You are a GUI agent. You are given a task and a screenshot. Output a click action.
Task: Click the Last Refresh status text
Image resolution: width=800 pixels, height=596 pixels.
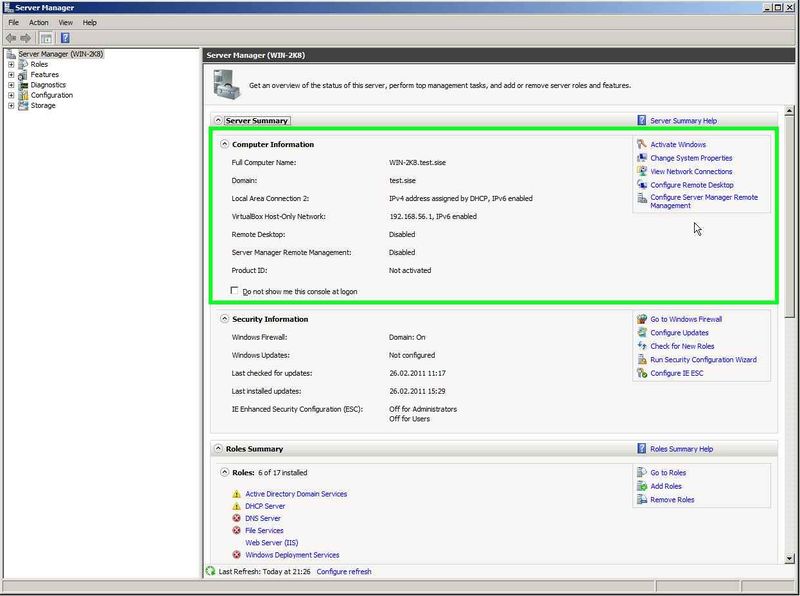pyautogui.click(x=264, y=572)
